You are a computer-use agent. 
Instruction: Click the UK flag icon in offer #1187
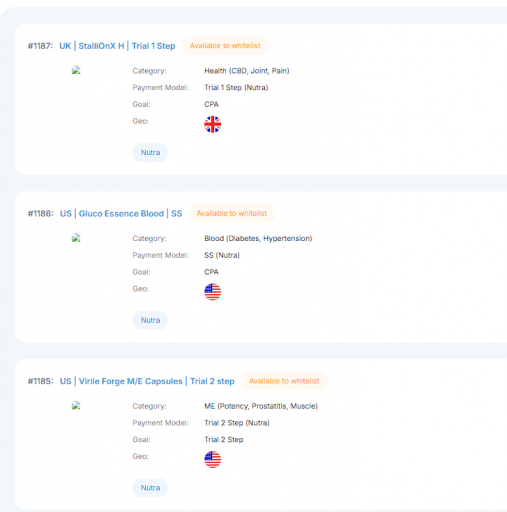click(x=212, y=124)
